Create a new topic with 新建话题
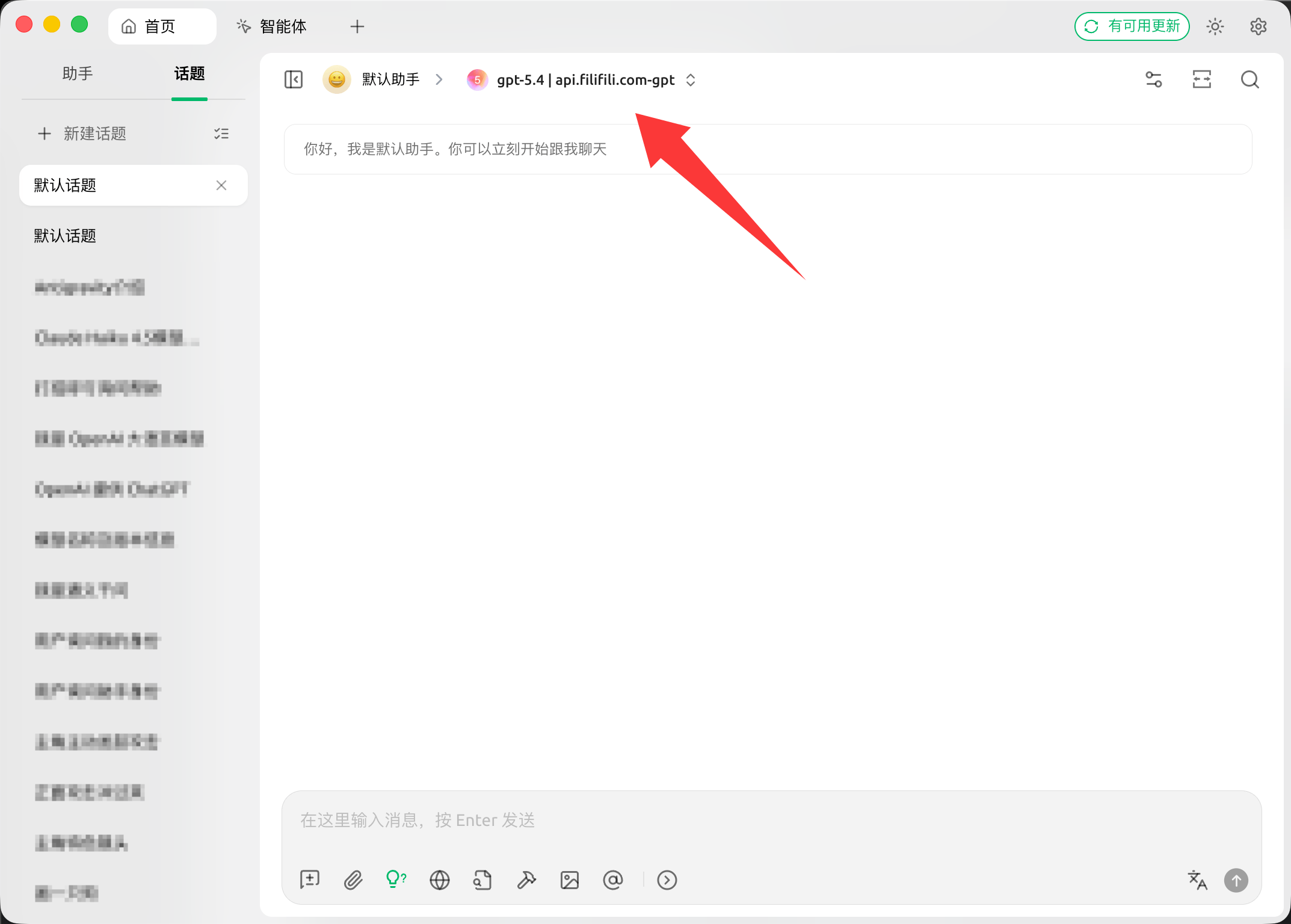The width and height of the screenshot is (1291, 924). [x=82, y=134]
